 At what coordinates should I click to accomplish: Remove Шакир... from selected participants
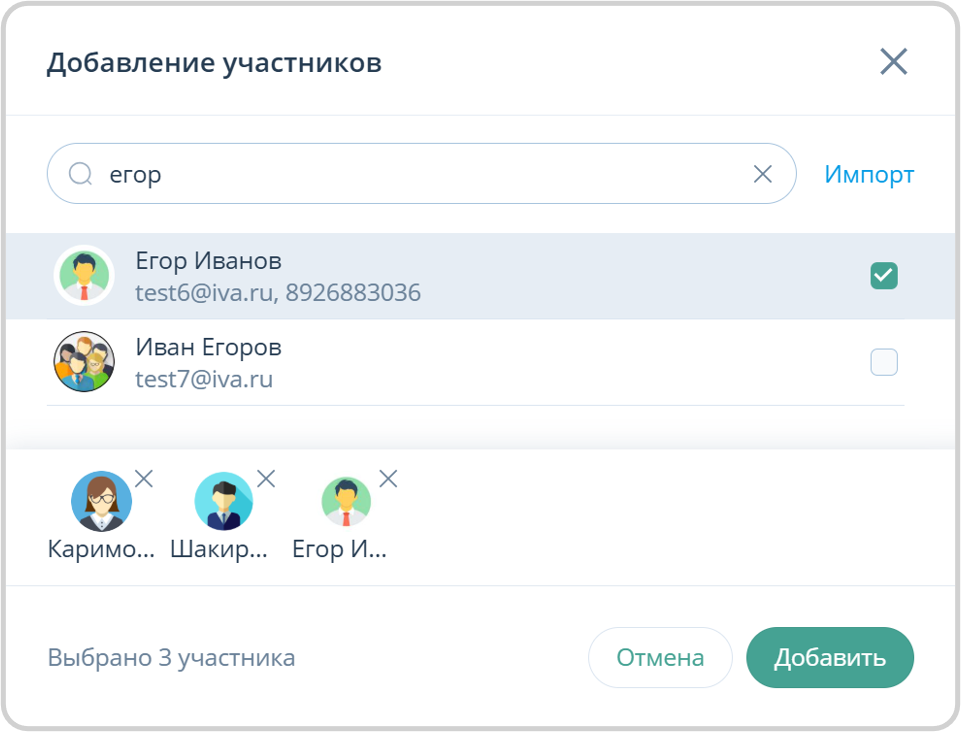point(266,479)
